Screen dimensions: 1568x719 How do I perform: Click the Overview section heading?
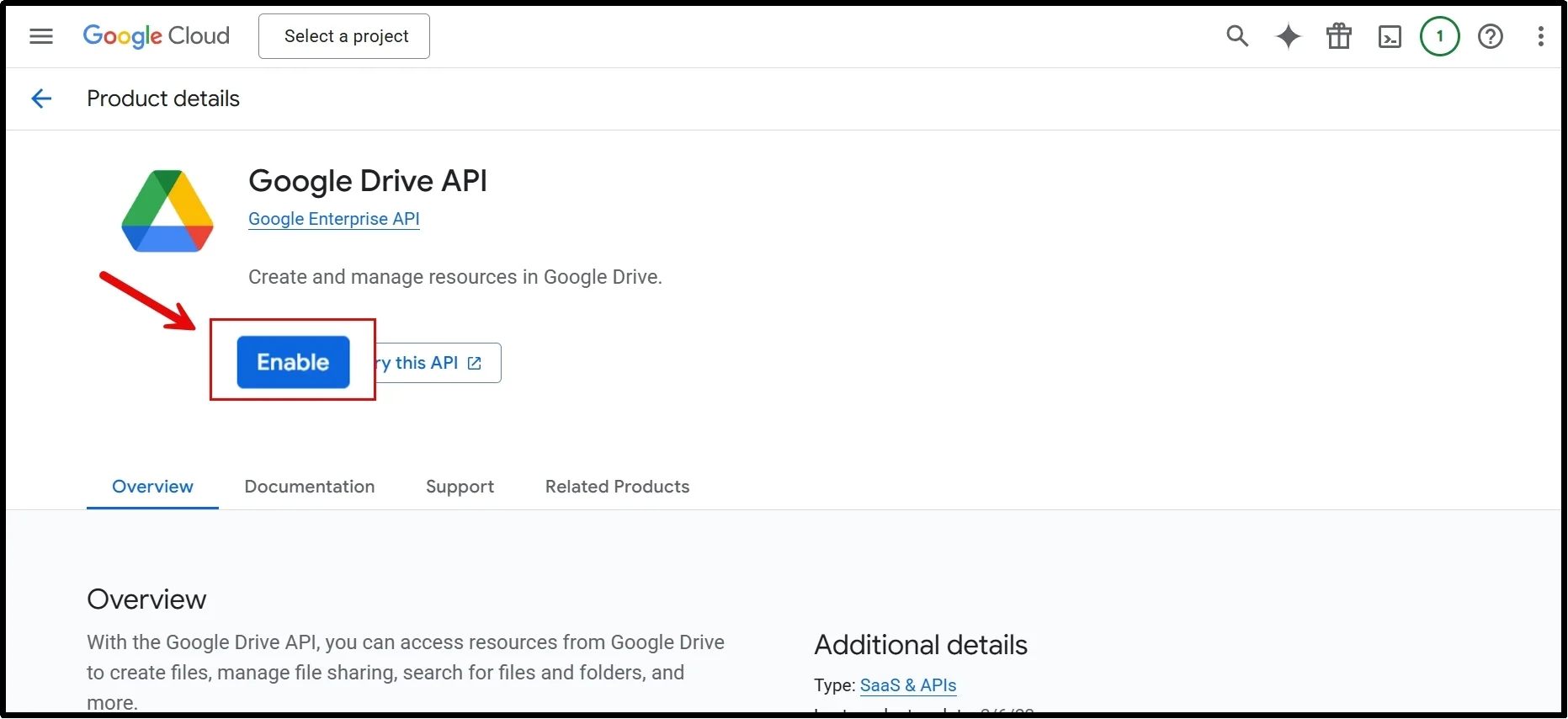pos(146,599)
